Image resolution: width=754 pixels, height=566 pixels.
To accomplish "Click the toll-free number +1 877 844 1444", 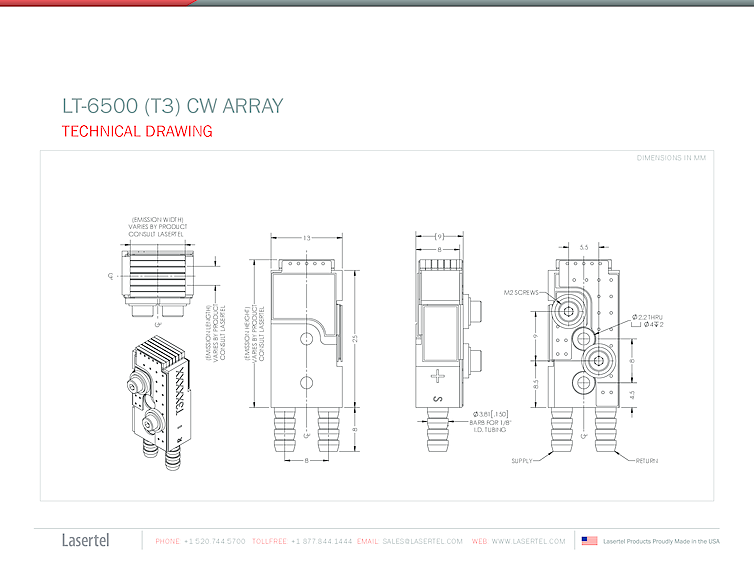I will (321, 541).
